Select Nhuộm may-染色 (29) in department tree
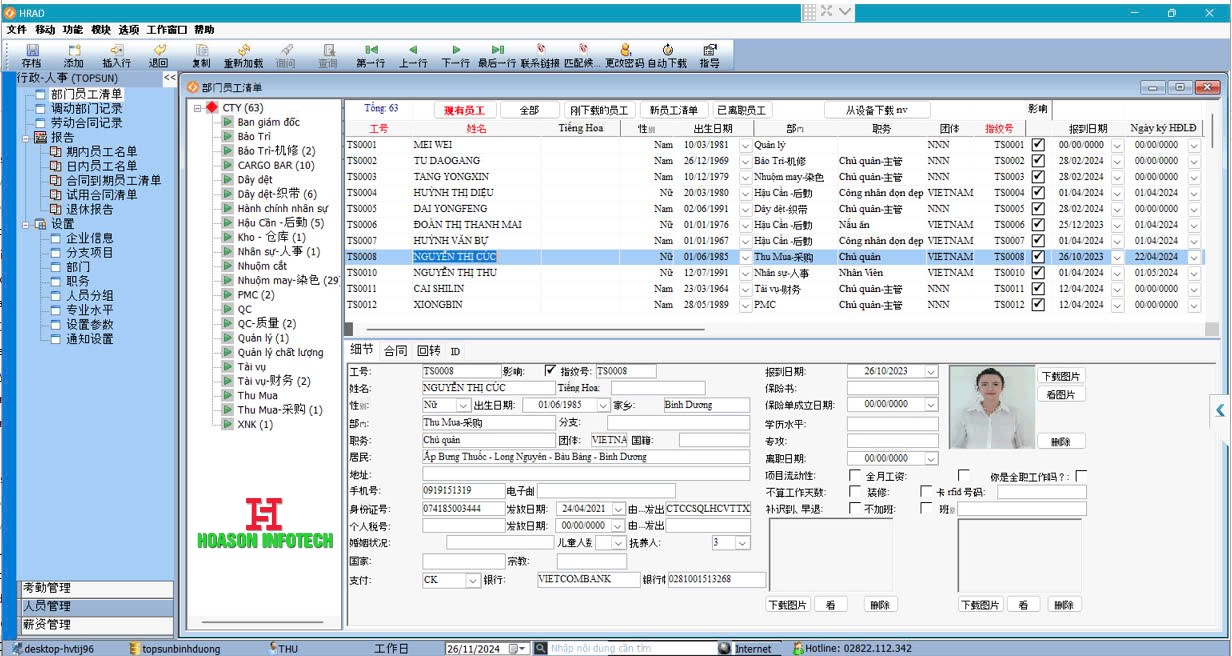Image resolution: width=1232 pixels, height=656 pixels. coord(288,281)
